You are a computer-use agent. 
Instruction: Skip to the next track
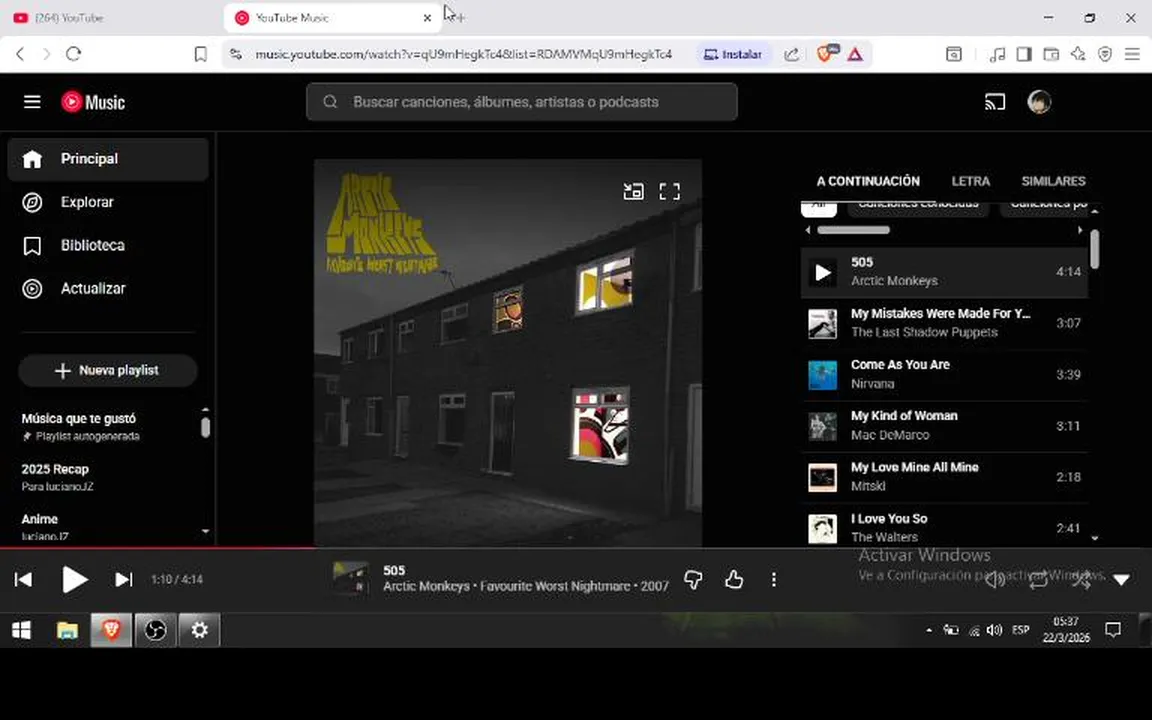(x=124, y=580)
